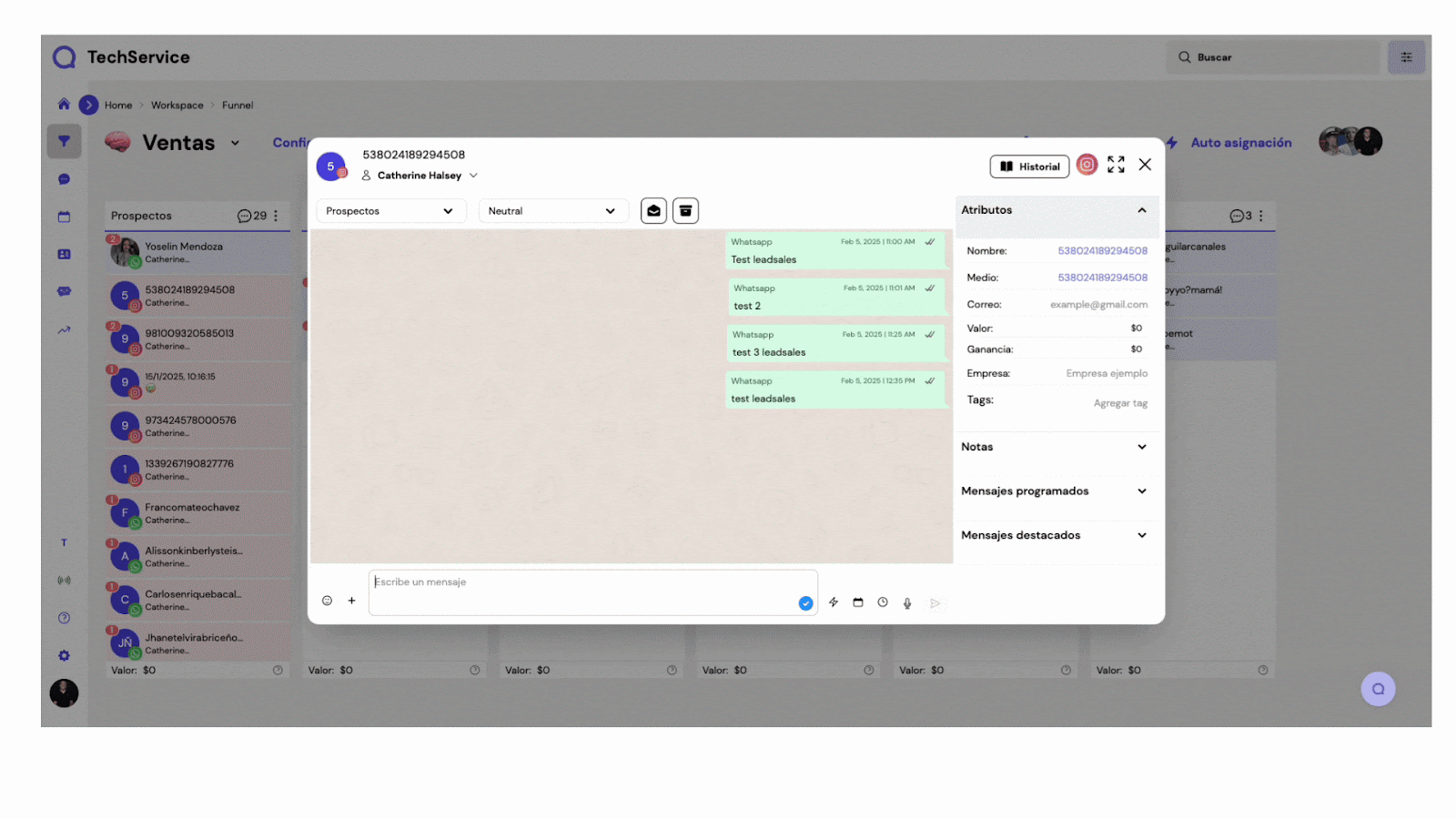Screen dimensions: 1456x819
Task: Open the emoji picker in chat
Action: click(x=327, y=601)
